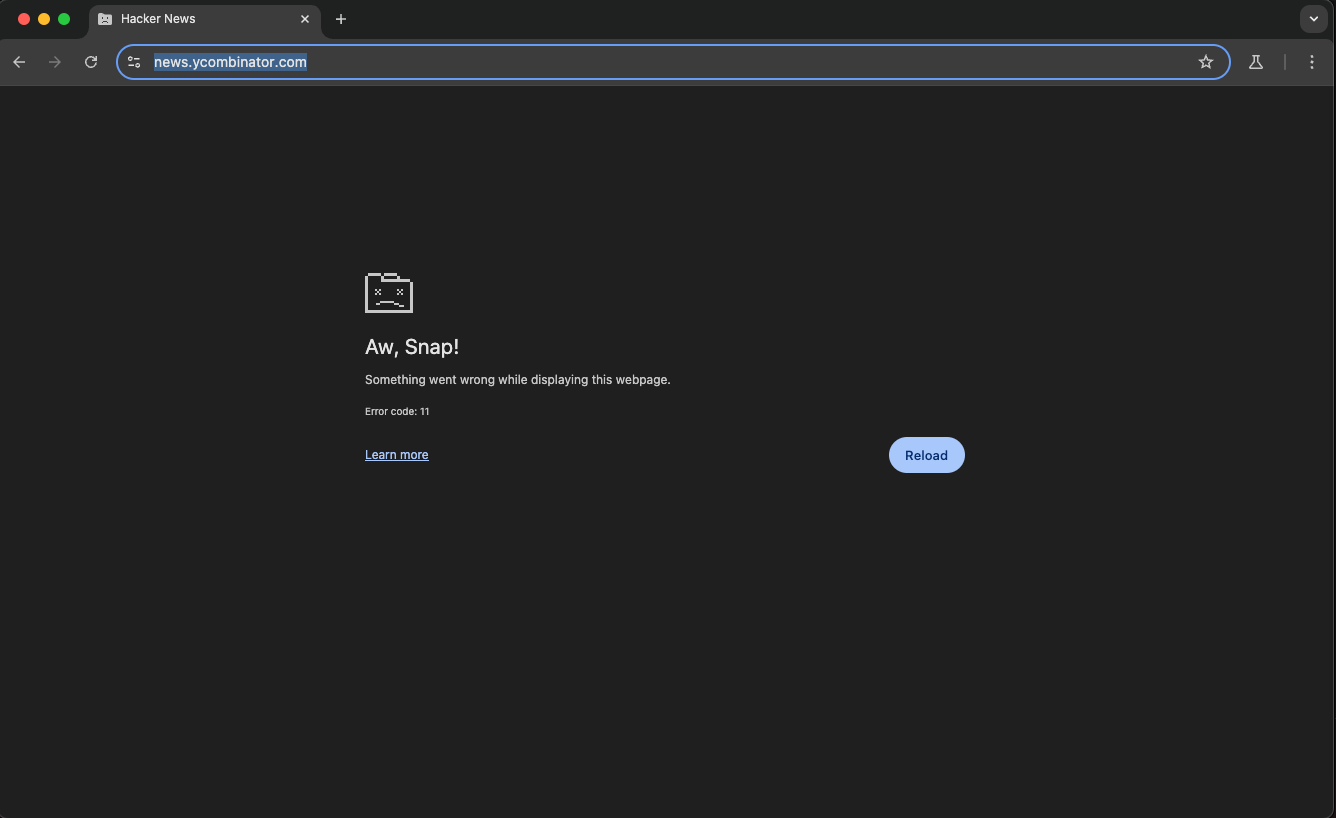
Task: Click the blue Reload button
Action: [x=926, y=455]
